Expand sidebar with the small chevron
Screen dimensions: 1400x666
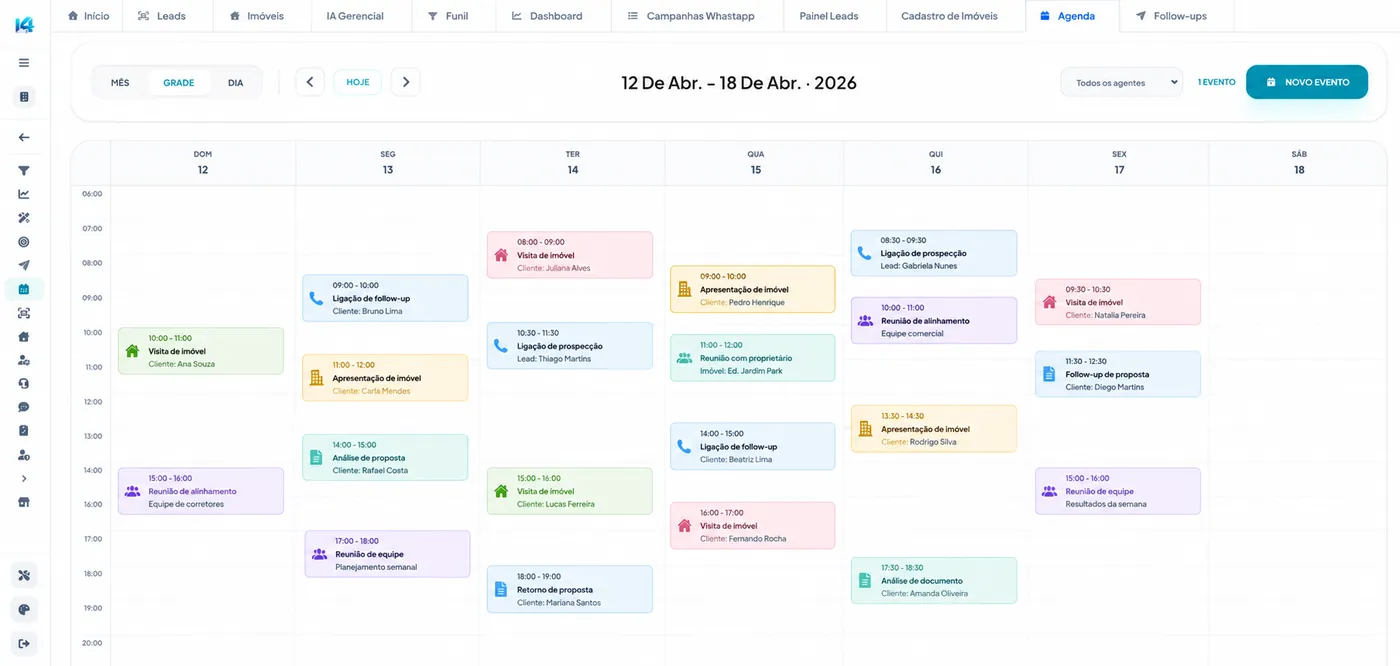24,479
